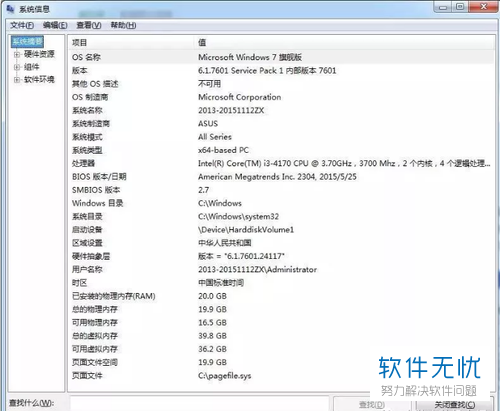Image resolution: width=500 pixels, height=411 pixels.
Task: Select the OS 制造商 row
Action: pyautogui.click(x=281, y=97)
